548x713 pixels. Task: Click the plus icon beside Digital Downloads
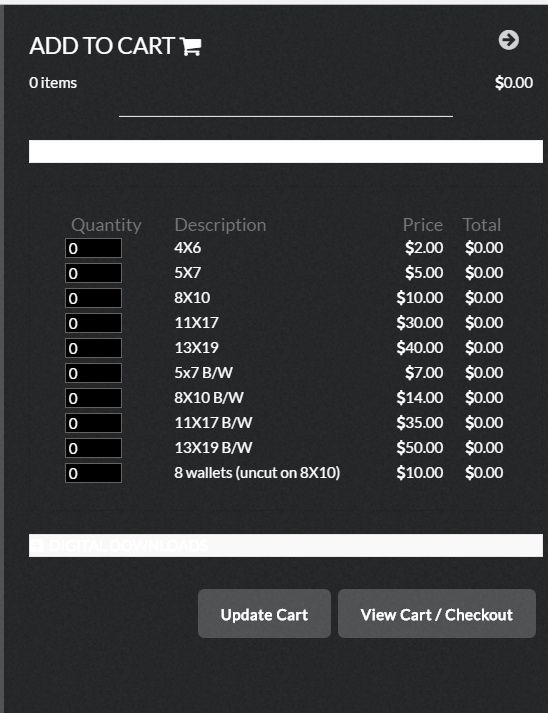click(37, 545)
